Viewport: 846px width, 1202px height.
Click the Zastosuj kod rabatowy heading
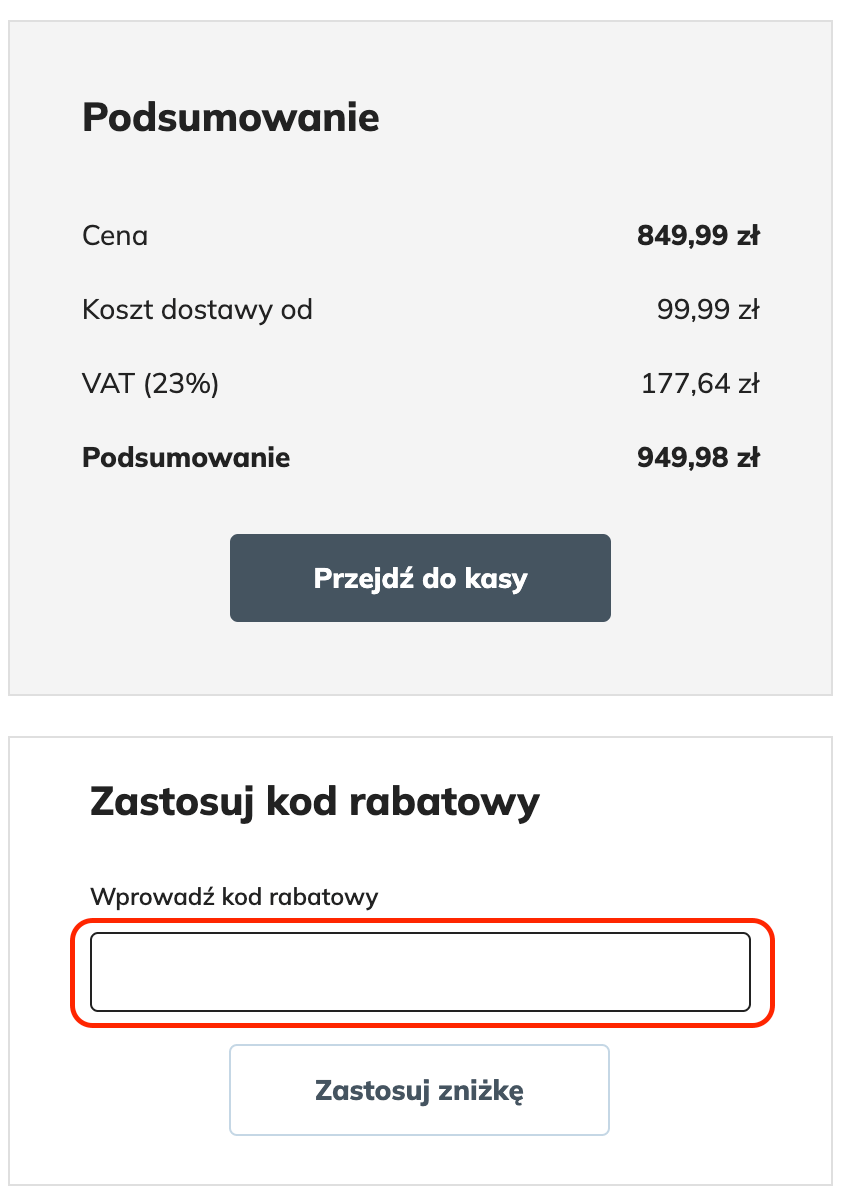314,799
